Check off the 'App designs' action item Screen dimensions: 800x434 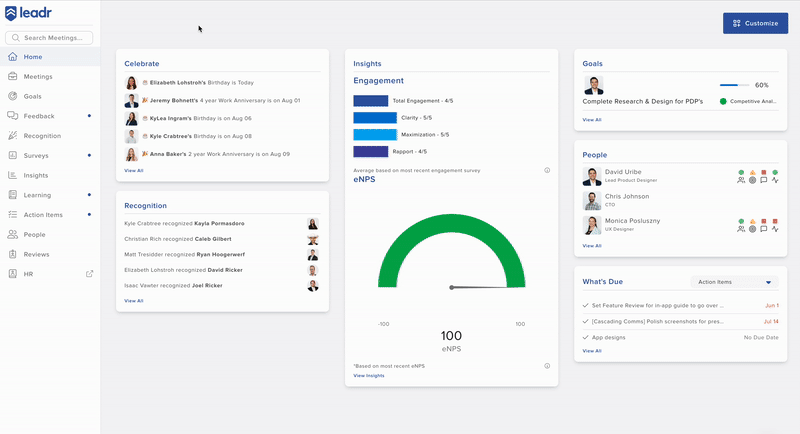(585, 337)
